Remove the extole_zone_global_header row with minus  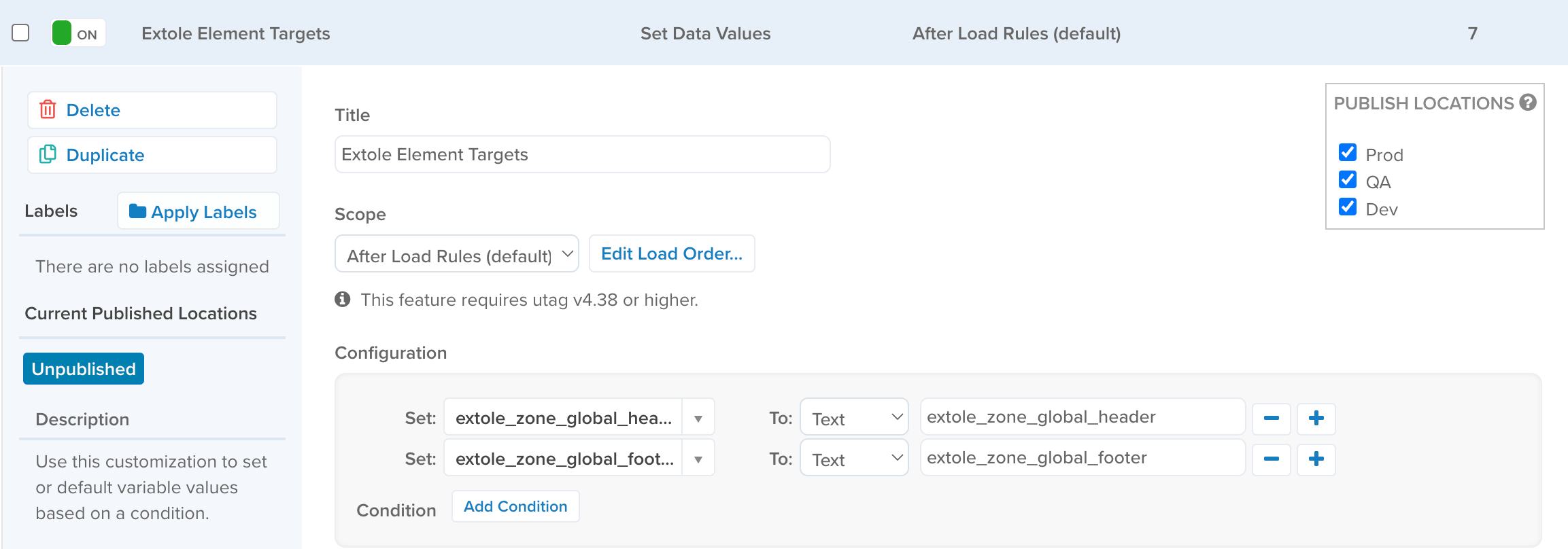point(1271,419)
